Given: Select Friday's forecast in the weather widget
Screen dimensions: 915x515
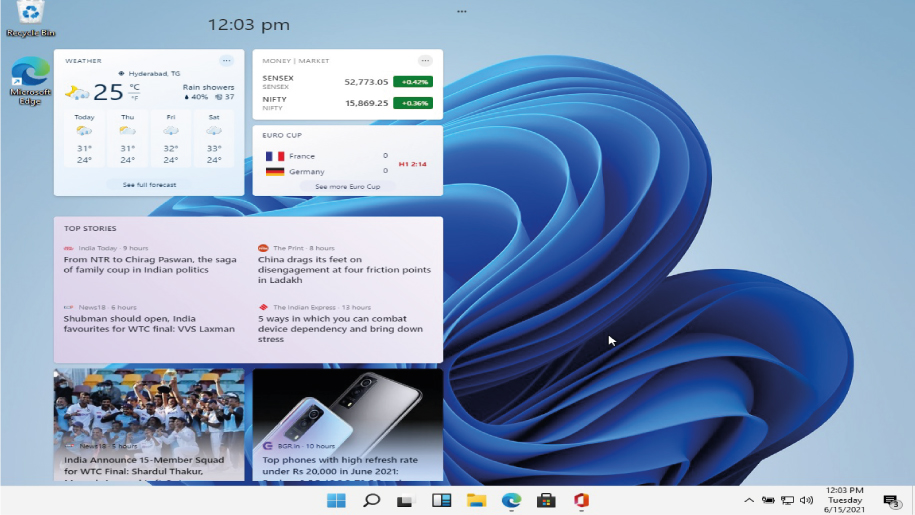Looking at the screenshot, I should tap(171, 138).
